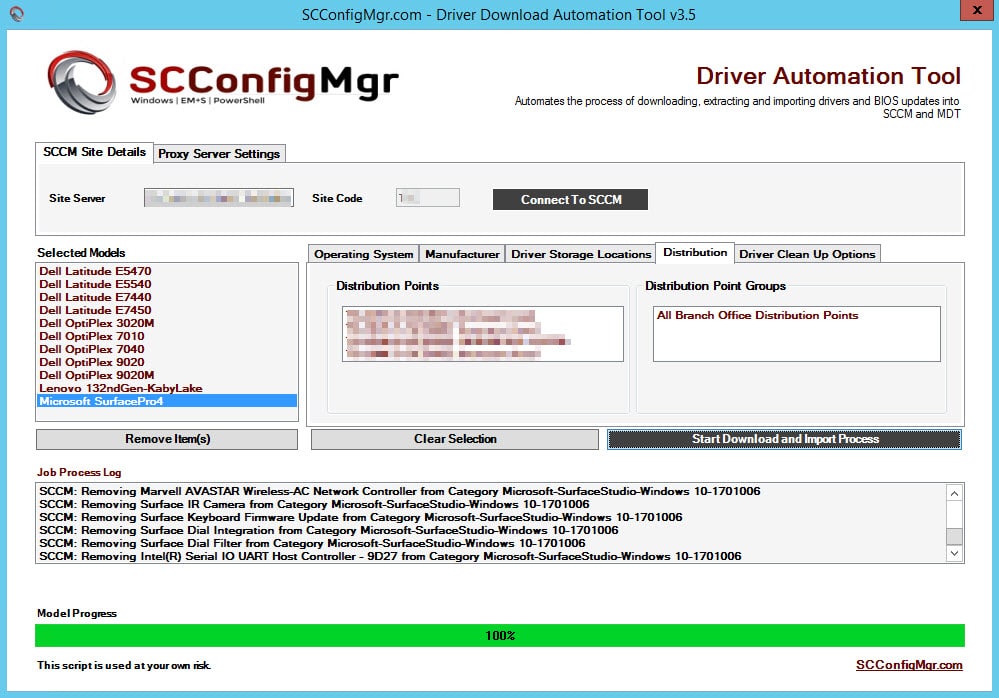The width and height of the screenshot is (999, 698).
Task: Select Dell OptiPlex 9020M entry
Action: pyautogui.click(x=166, y=375)
